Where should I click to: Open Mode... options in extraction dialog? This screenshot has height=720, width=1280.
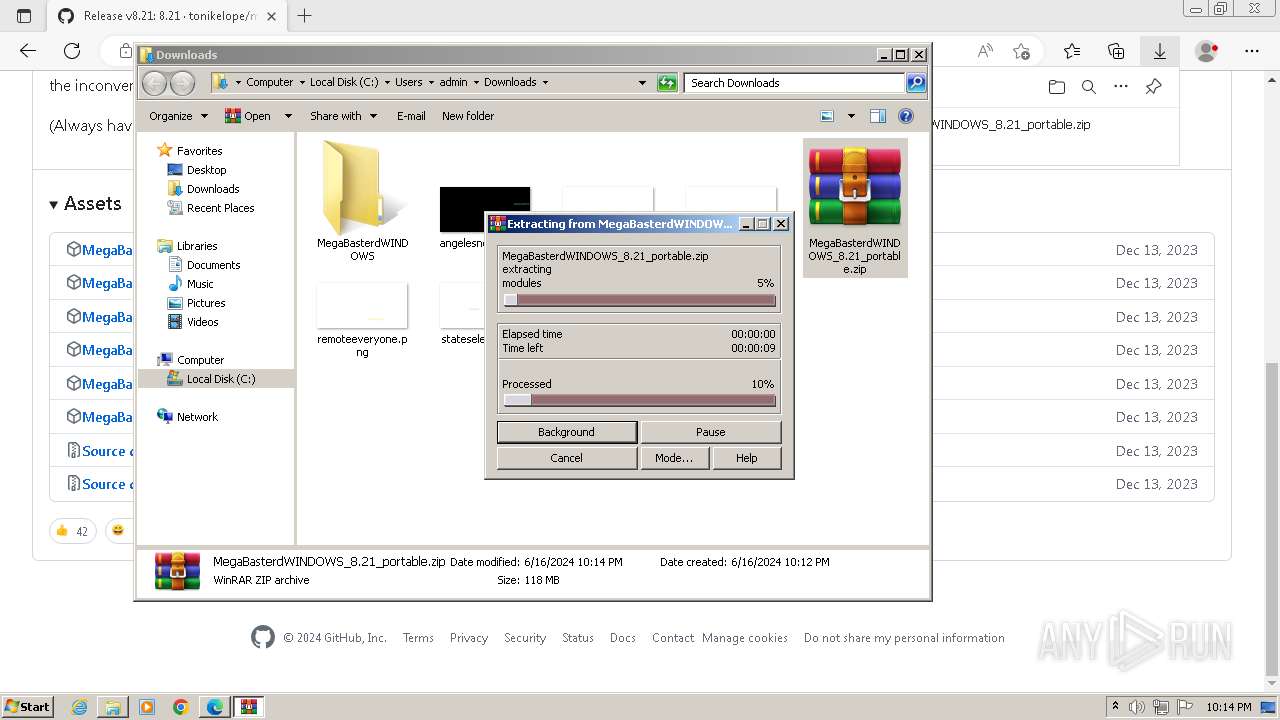pyautogui.click(x=673, y=458)
